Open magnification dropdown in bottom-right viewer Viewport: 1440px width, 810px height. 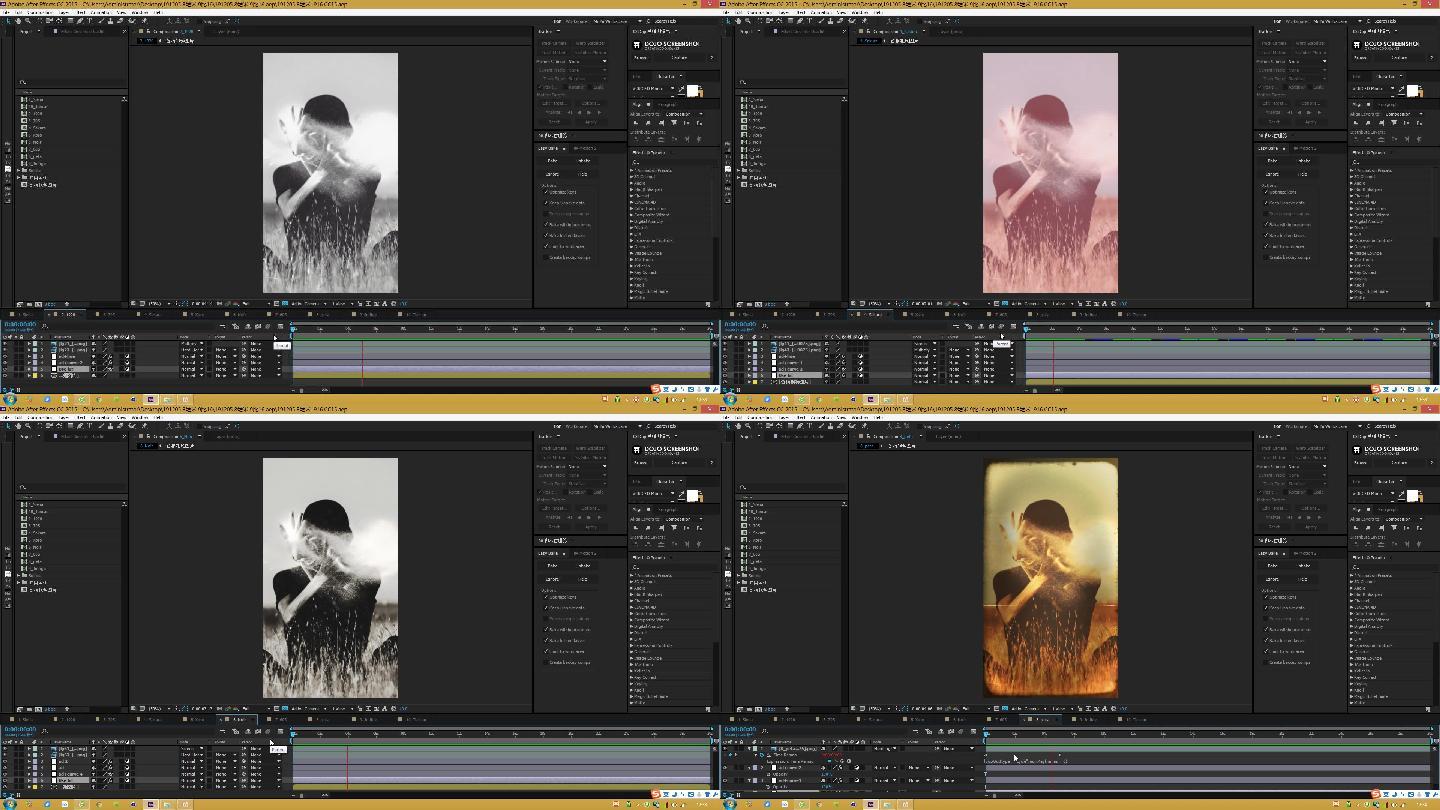click(x=877, y=708)
